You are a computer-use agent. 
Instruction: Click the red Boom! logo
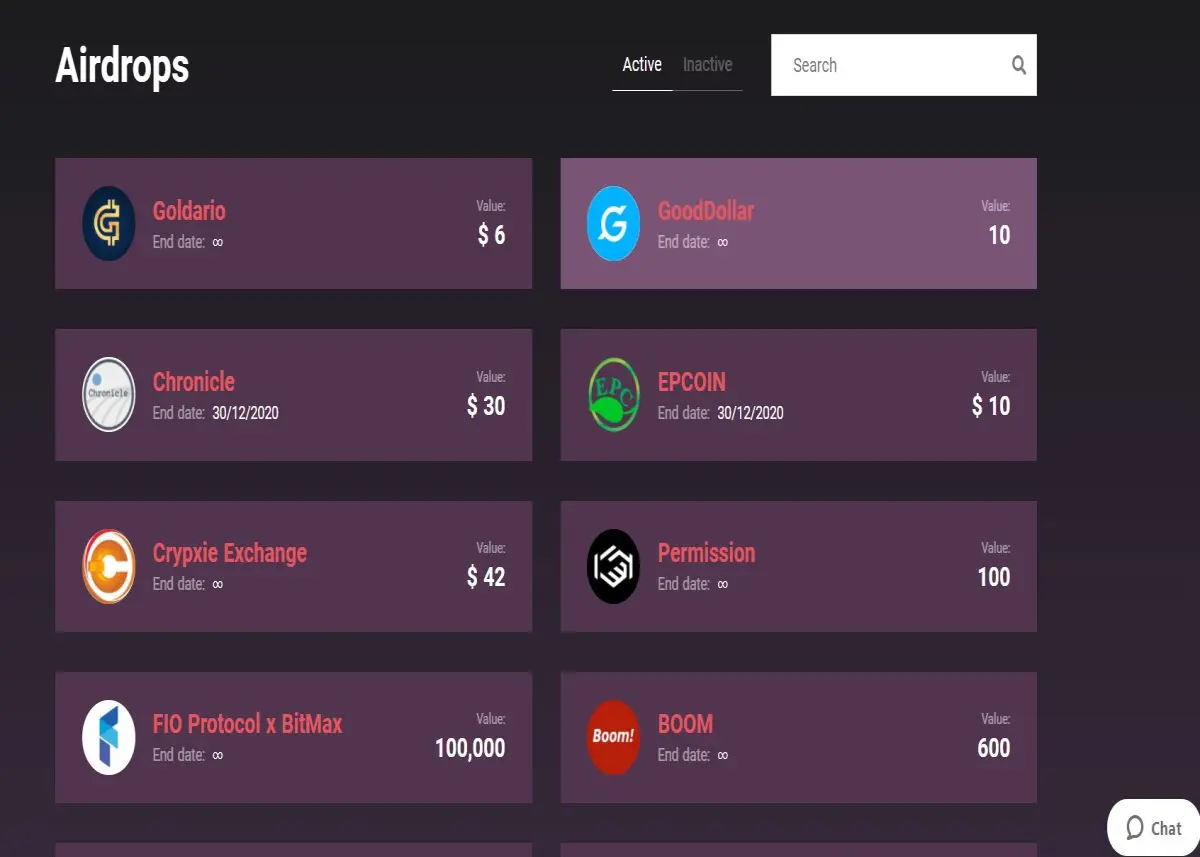pos(613,737)
